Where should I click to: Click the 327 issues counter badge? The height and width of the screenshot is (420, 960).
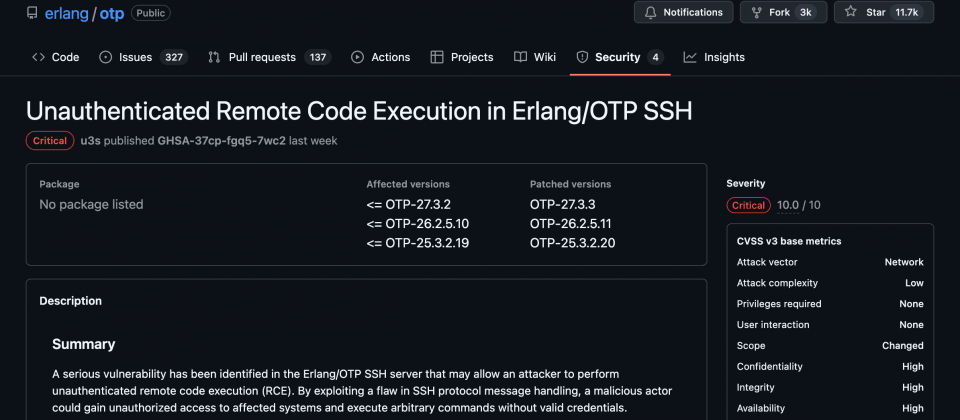[x=174, y=57]
